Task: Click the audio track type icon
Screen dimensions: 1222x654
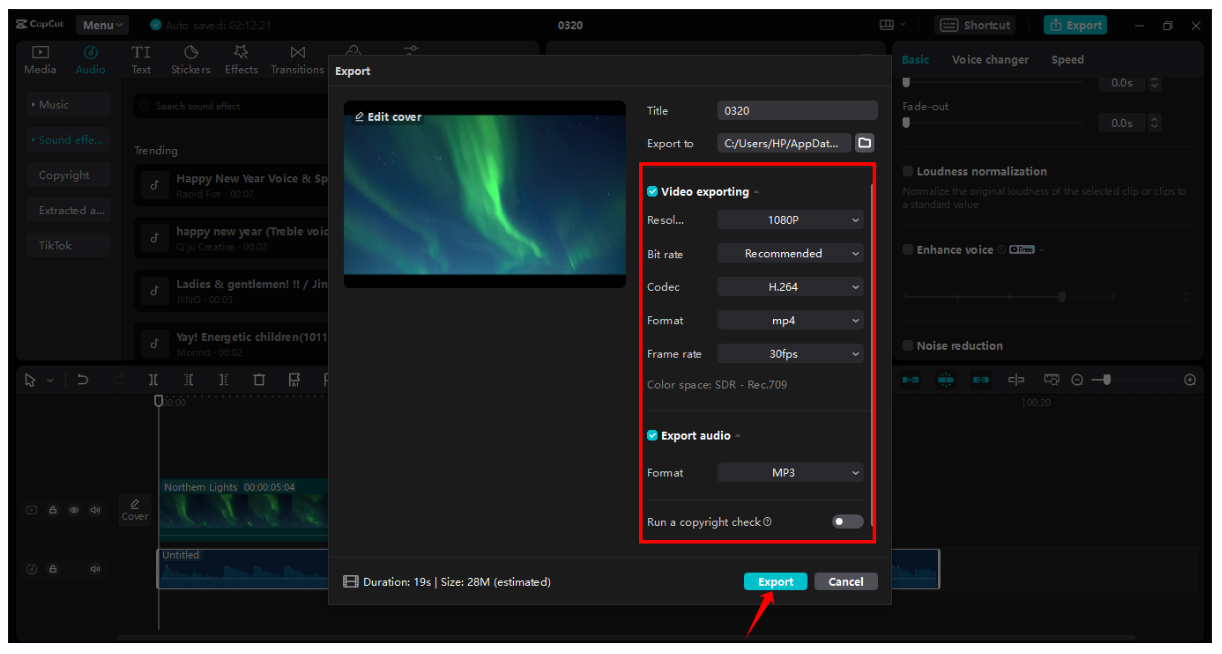Action: point(32,569)
